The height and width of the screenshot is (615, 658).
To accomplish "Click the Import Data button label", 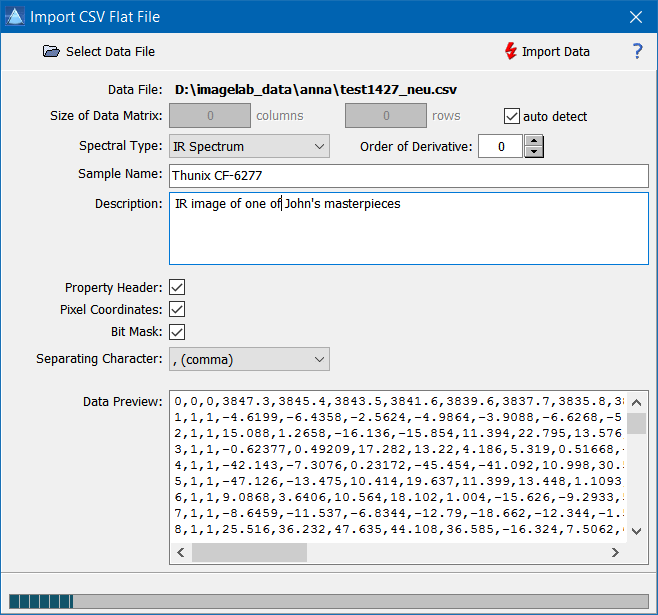I will 556,52.
